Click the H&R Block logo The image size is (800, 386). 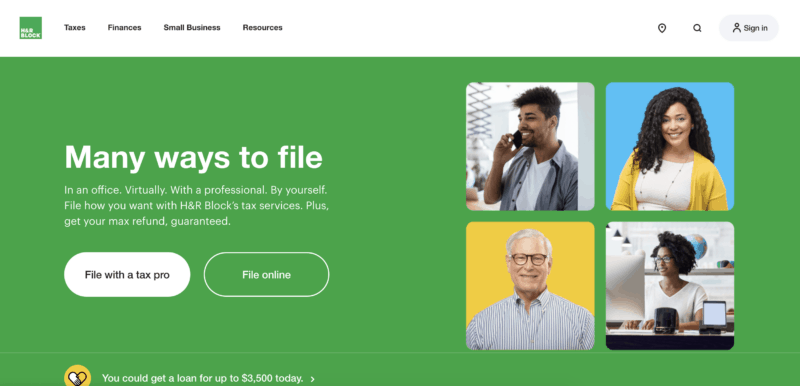tap(31, 28)
